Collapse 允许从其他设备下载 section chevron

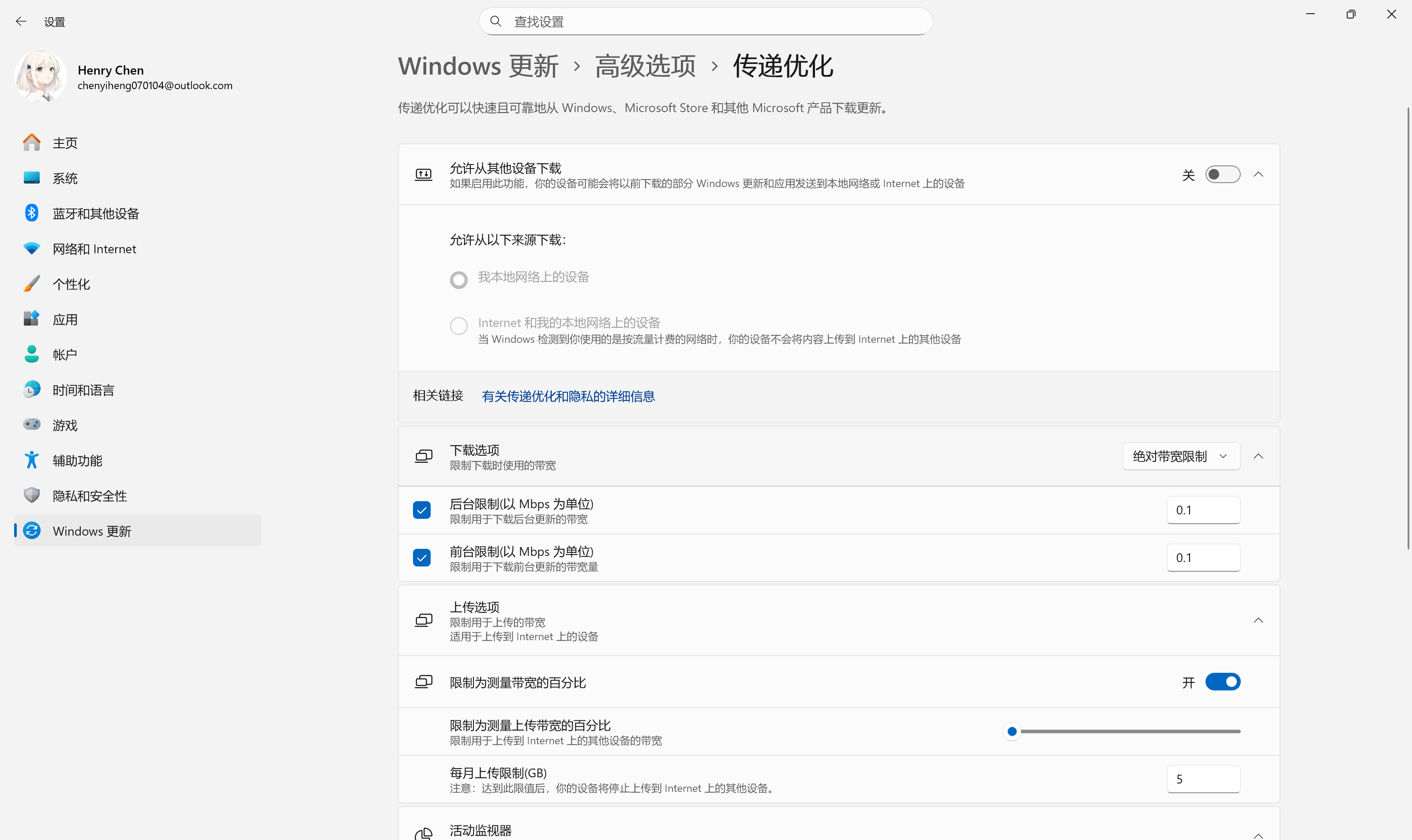[x=1258, y=174]
